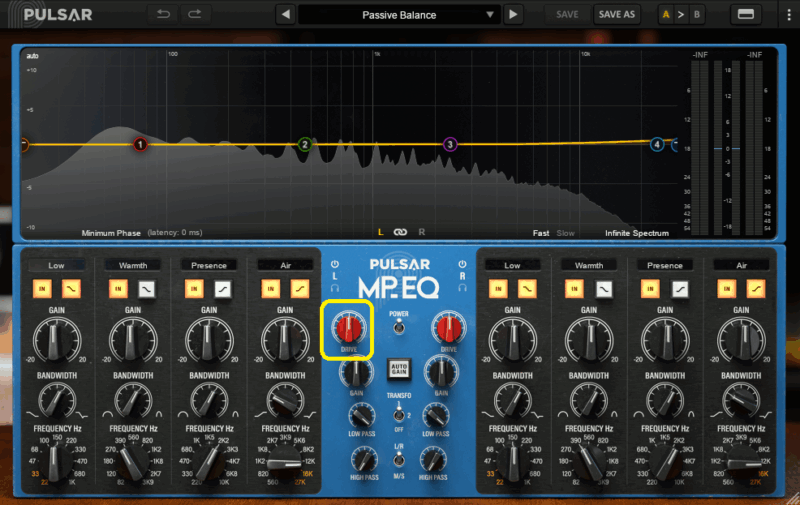800x505 pixels.
Task: Flip the POWER toggle switch
Action: (x=399, y=326)
